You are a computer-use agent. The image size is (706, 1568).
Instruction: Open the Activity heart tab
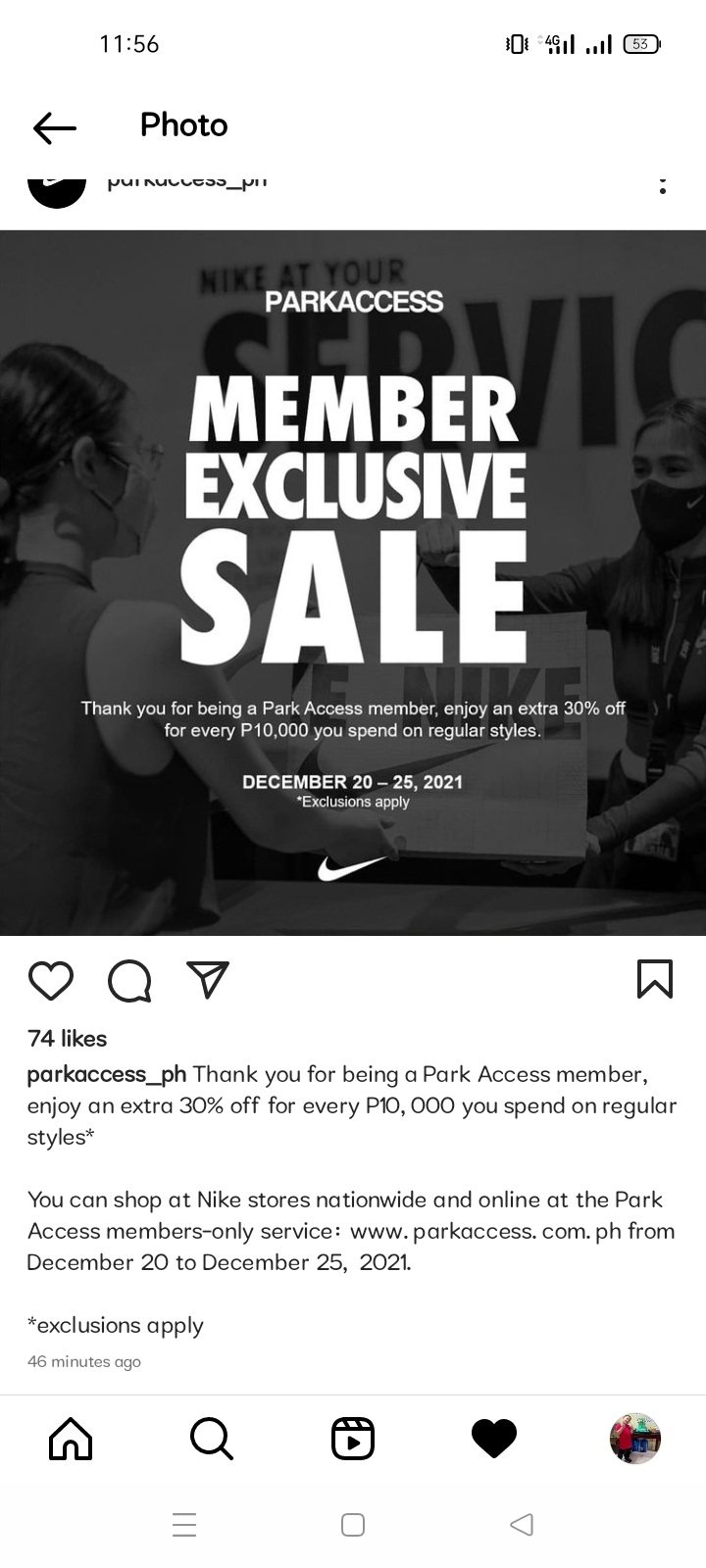494,1439
